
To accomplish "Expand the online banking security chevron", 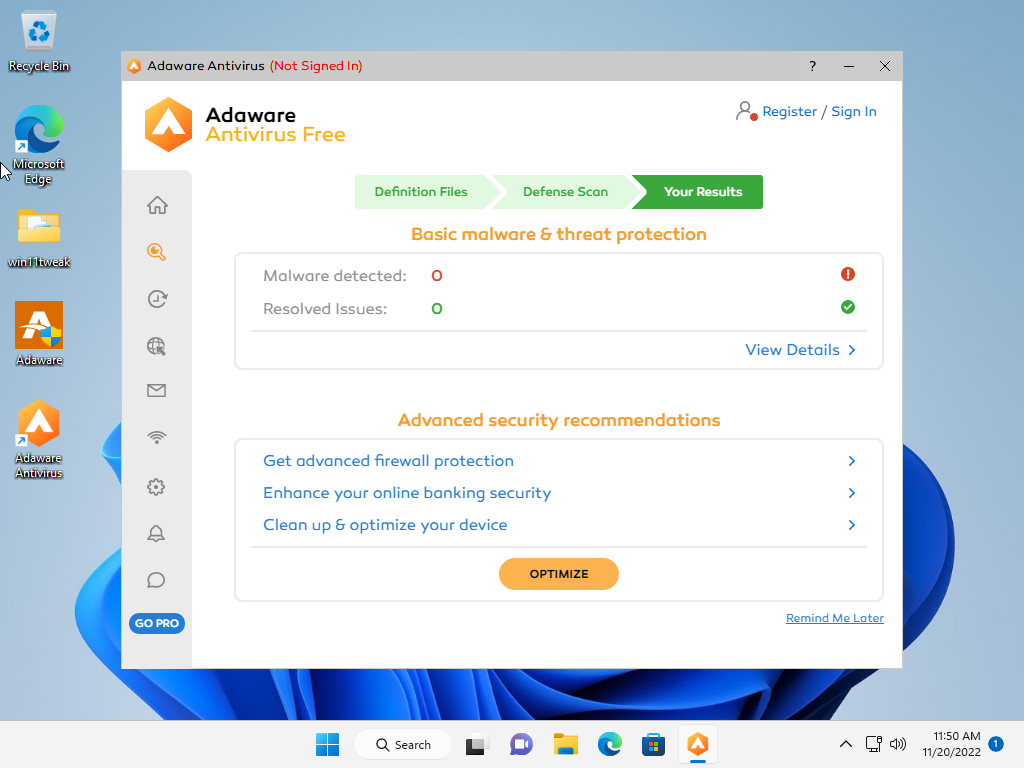I will tap(852, 493).
